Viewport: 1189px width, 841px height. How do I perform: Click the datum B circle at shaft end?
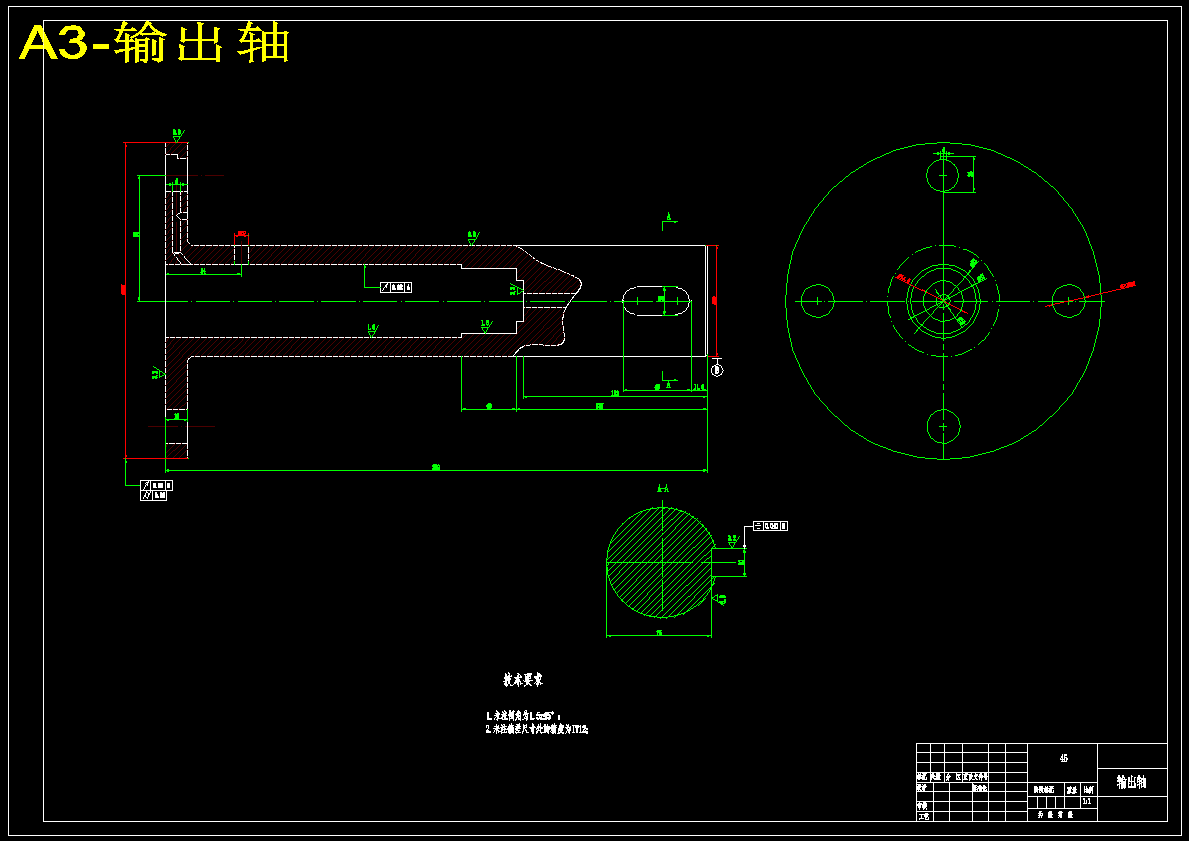point(717,370)
